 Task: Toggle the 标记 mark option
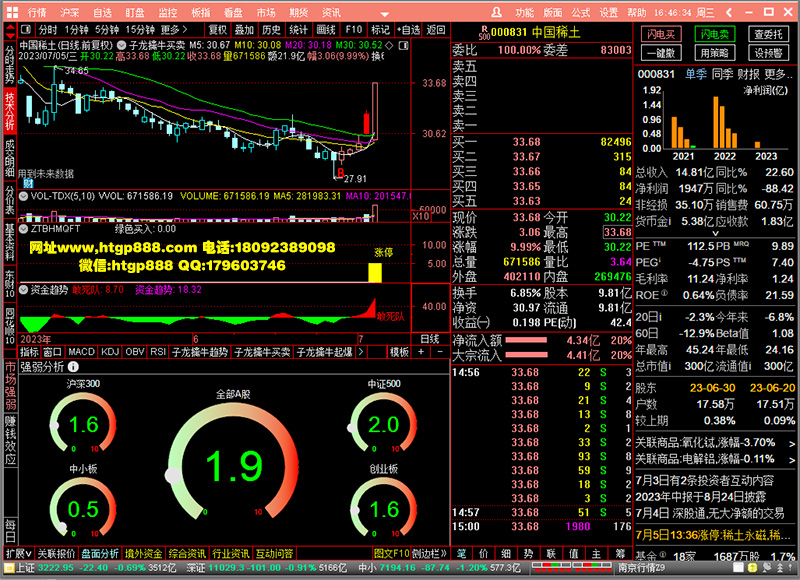[380, 30]
